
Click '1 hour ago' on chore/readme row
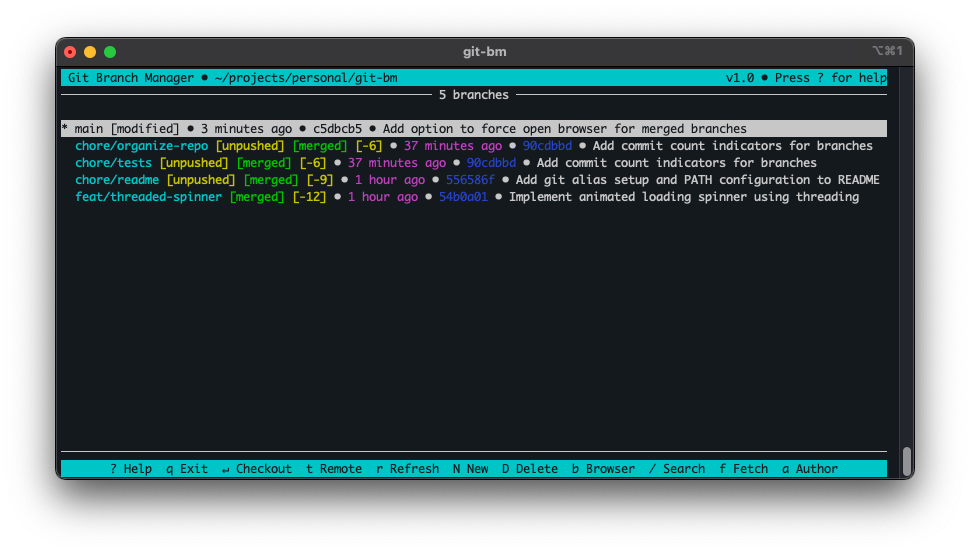click(x=390, y=180)
